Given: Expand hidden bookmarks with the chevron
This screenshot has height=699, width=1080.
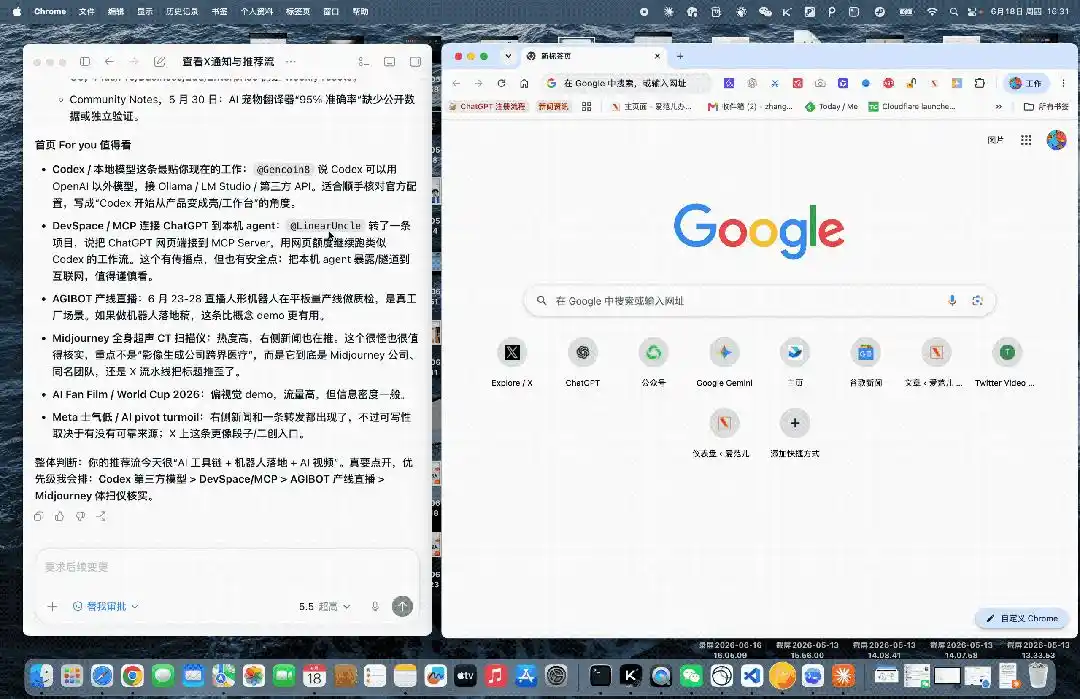Looking at the screenshot, I should (999, 107).
